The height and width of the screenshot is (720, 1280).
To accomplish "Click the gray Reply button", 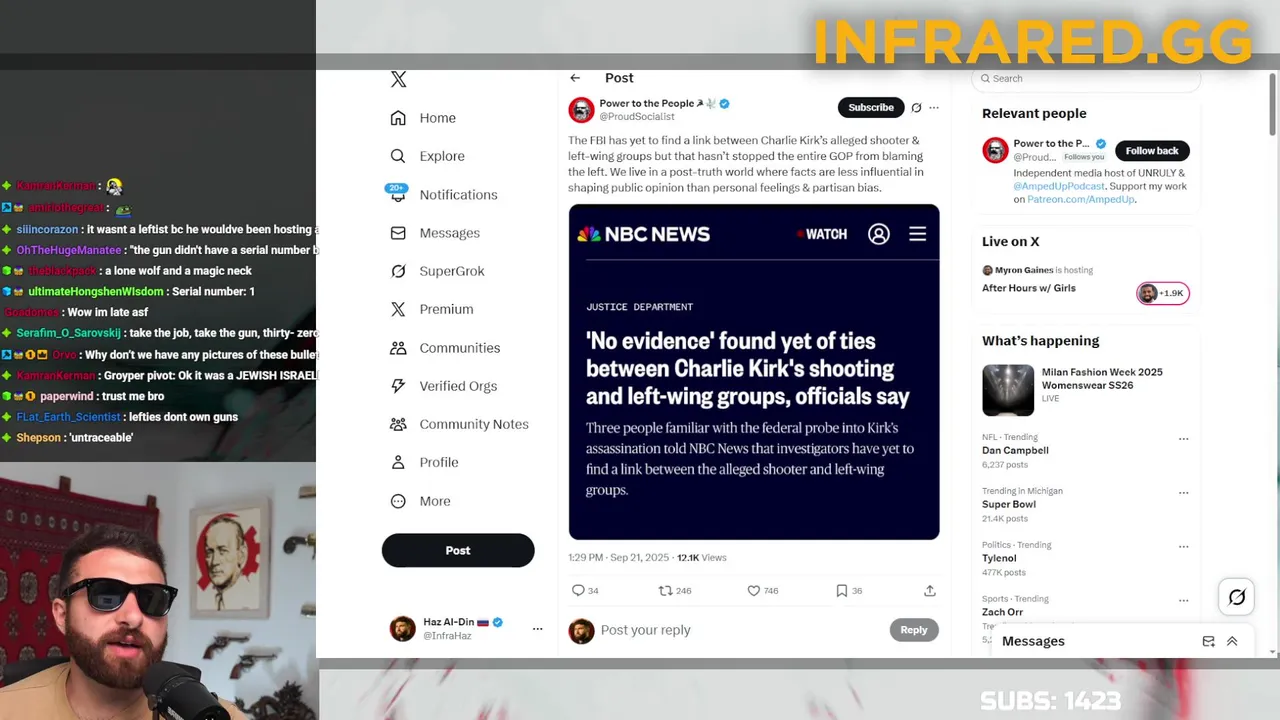I will pyautogui.click(x=914, y=630).
